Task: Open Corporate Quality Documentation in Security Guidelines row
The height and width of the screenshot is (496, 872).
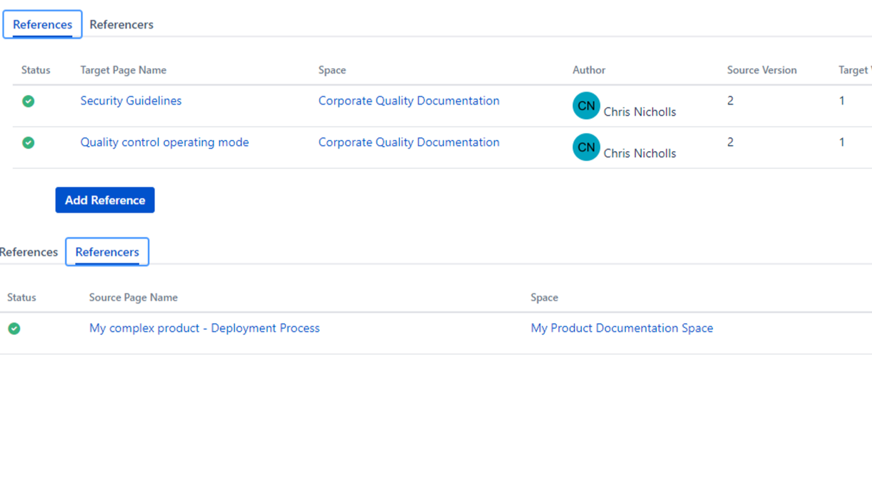Action: pyautogui.click(x=408, y=101)
